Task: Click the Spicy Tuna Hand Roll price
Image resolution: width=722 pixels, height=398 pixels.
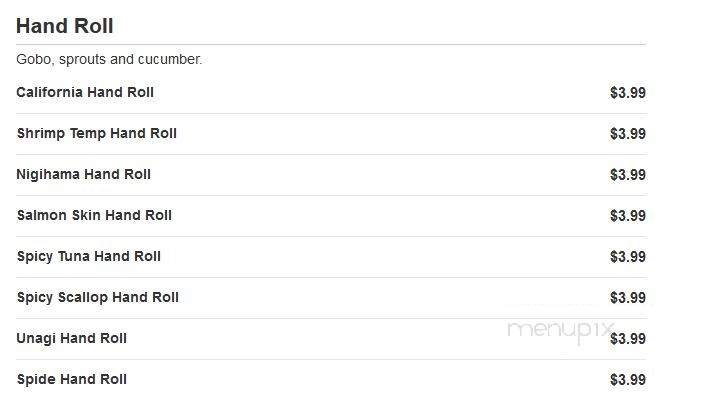Action: 628,257
